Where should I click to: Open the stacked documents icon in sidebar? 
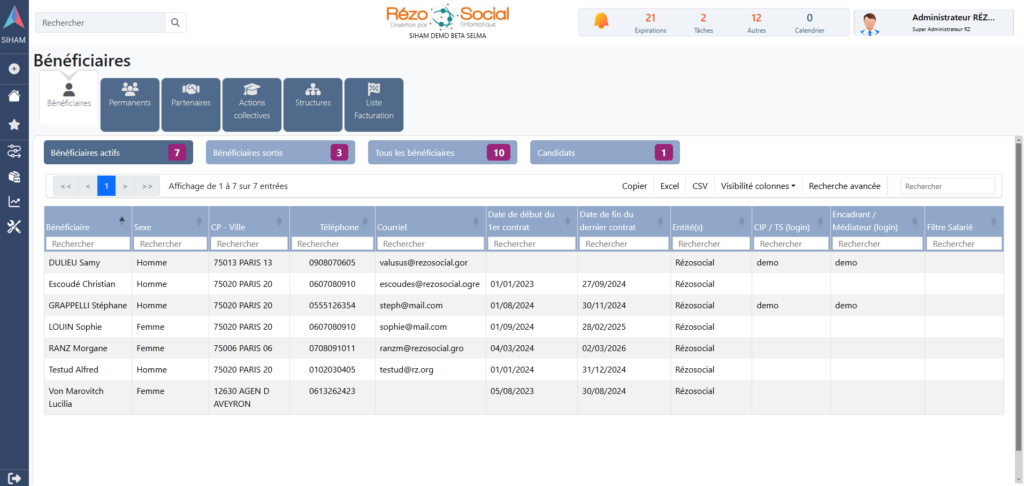coord(14,176)
